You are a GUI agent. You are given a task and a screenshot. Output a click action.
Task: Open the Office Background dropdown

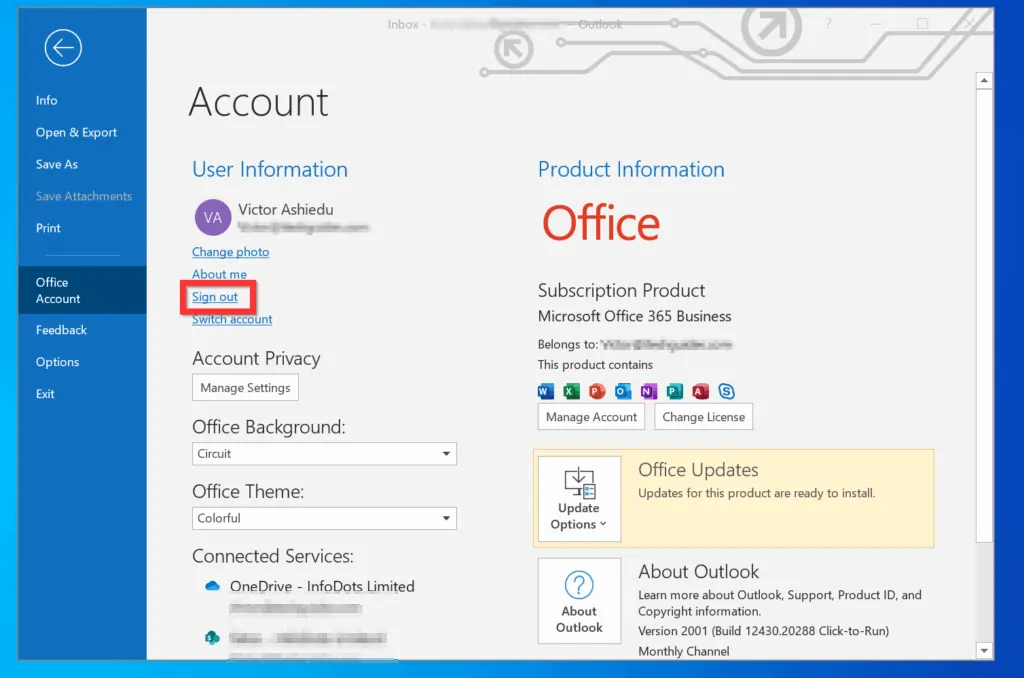click(x=447, y=454)
